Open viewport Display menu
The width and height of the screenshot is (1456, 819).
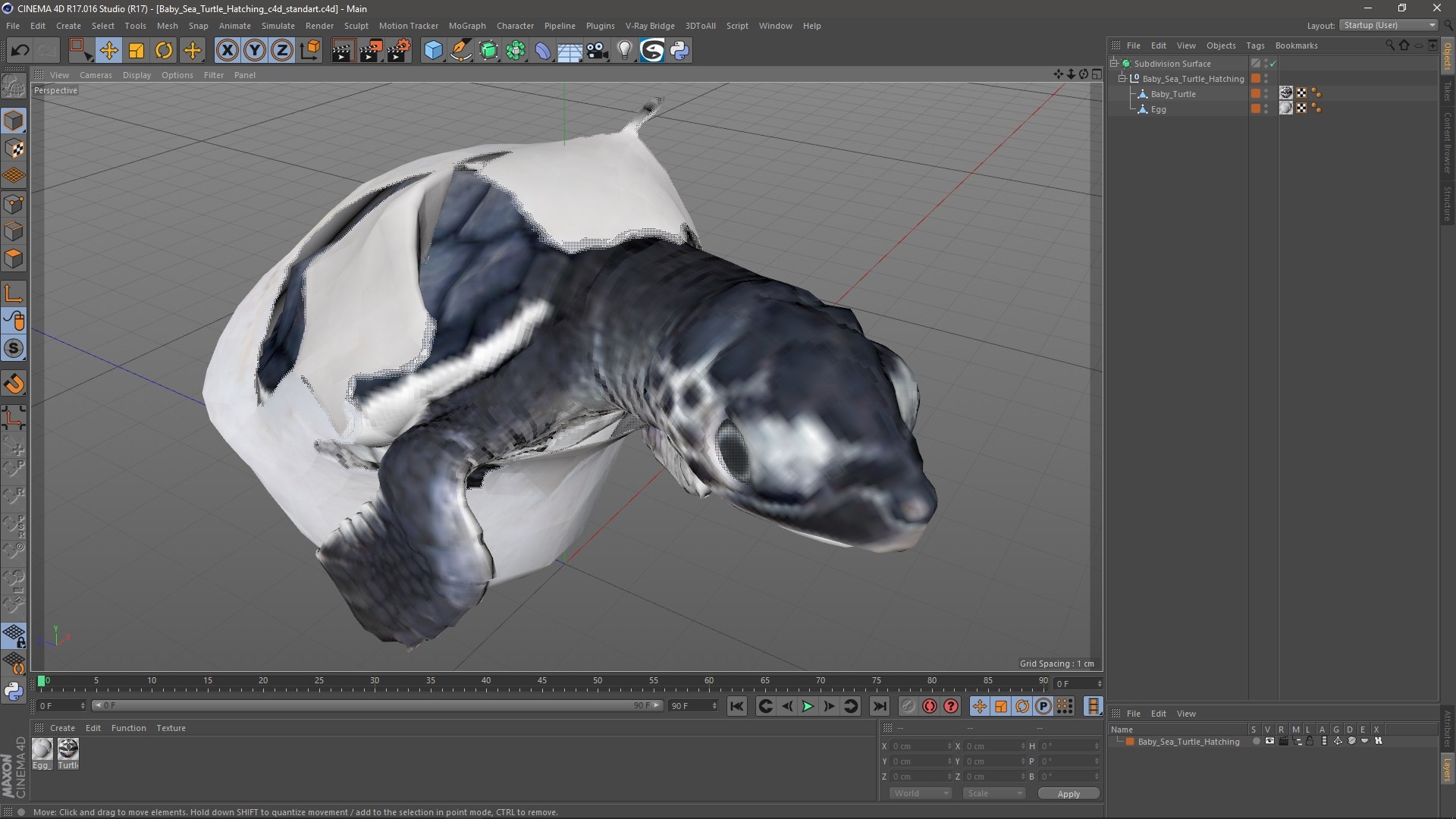click(x=136, y=75)
